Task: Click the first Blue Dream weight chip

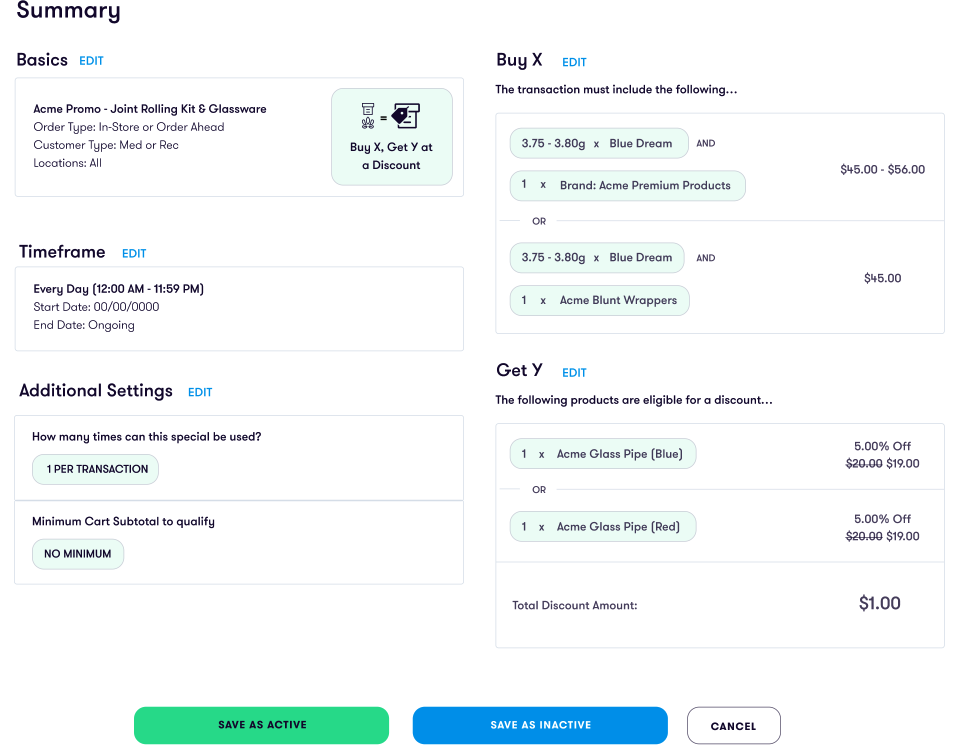Action: click(598, 143)
